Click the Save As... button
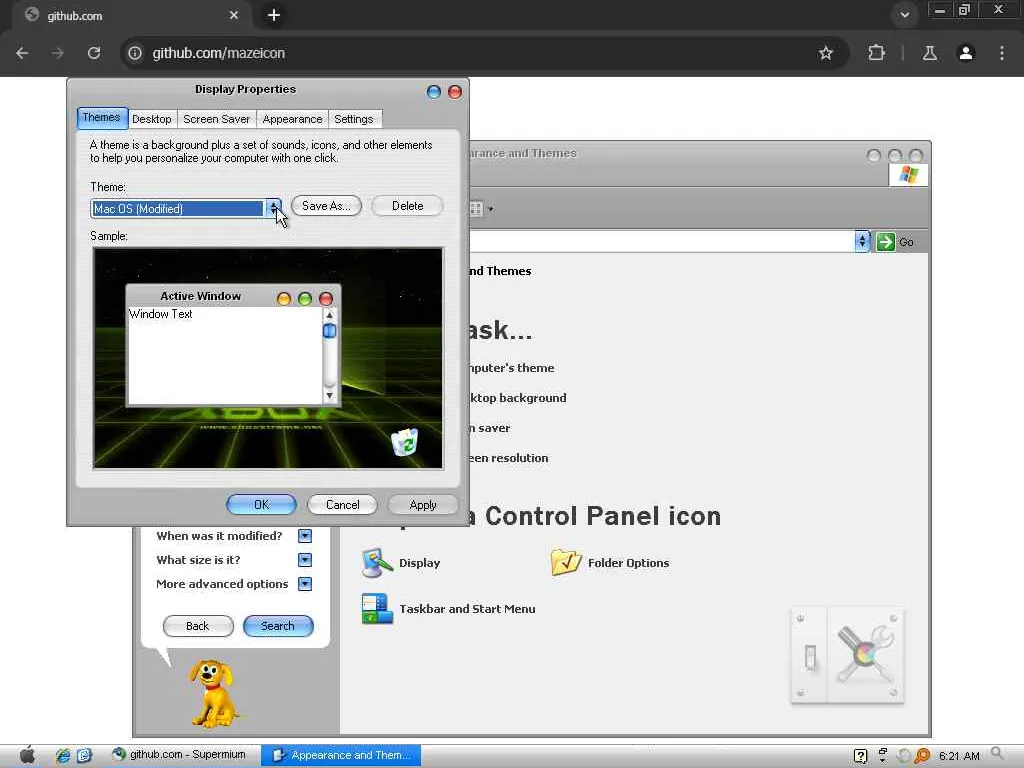Image resolution: width=1024 pixels, height=768 pixels. 326,206
